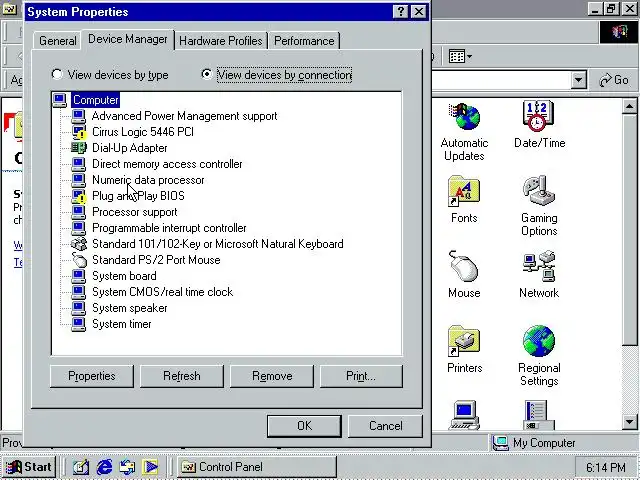Select "Cirrus Logic 5446 PCI" text row
640x480 pixels.
pos(143,132)
